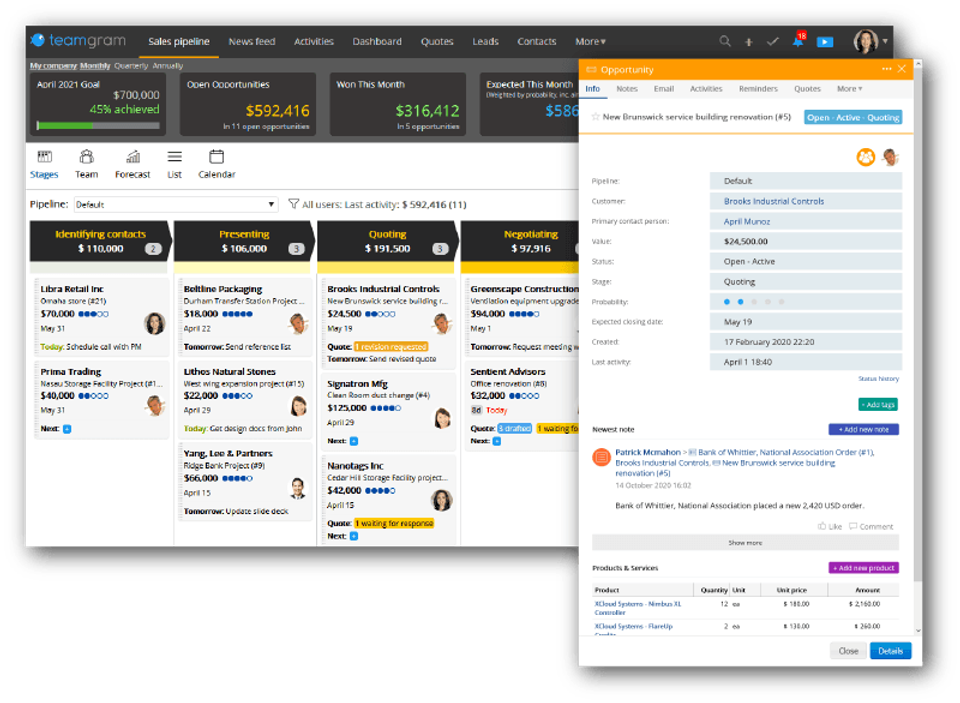This screenshot has height=703, width=960.
Task: Open April Munoz contact link
Action: pyautogui.click(x=747, y=221)
